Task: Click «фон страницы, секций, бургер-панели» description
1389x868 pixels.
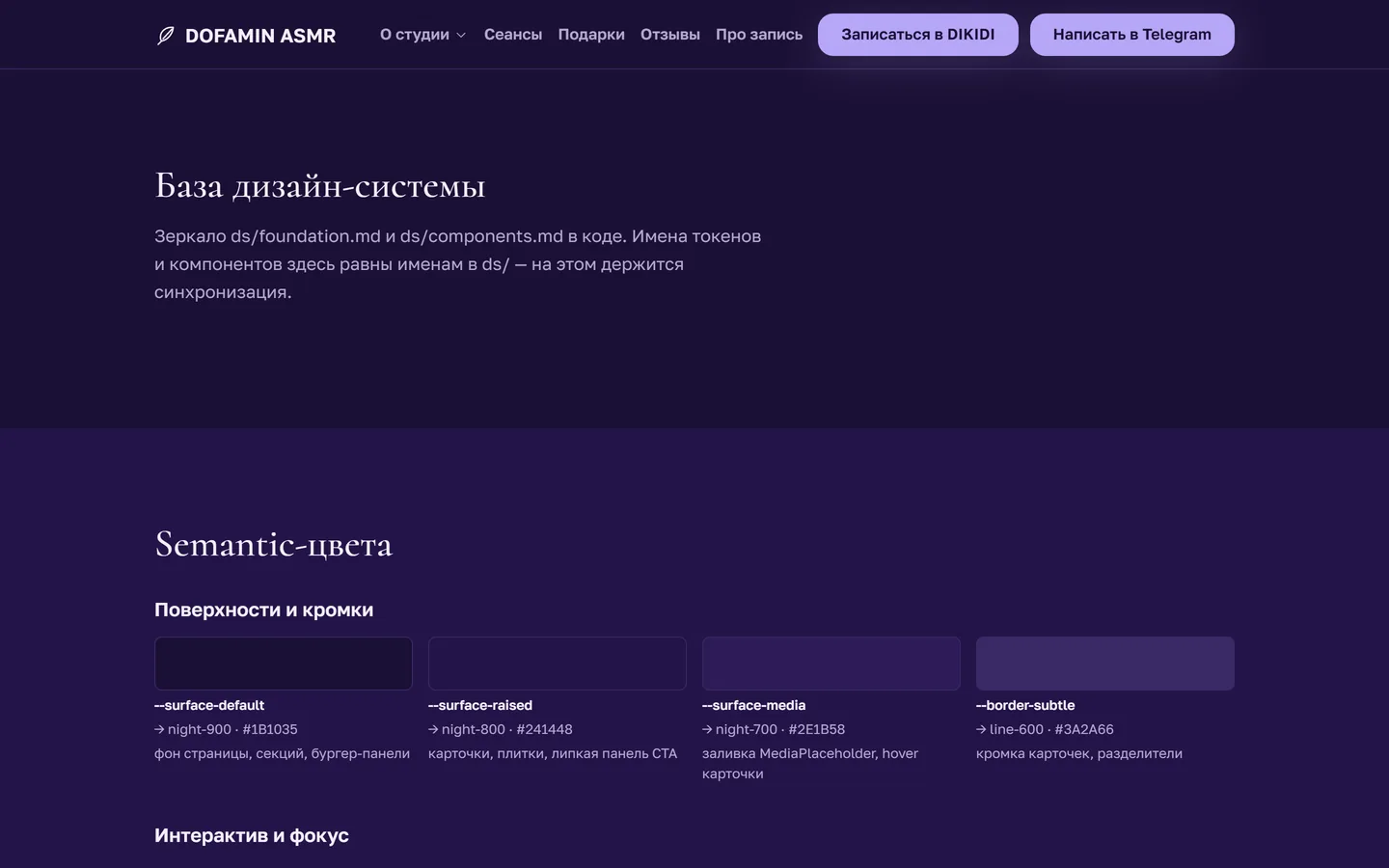Action: point(283,753)
